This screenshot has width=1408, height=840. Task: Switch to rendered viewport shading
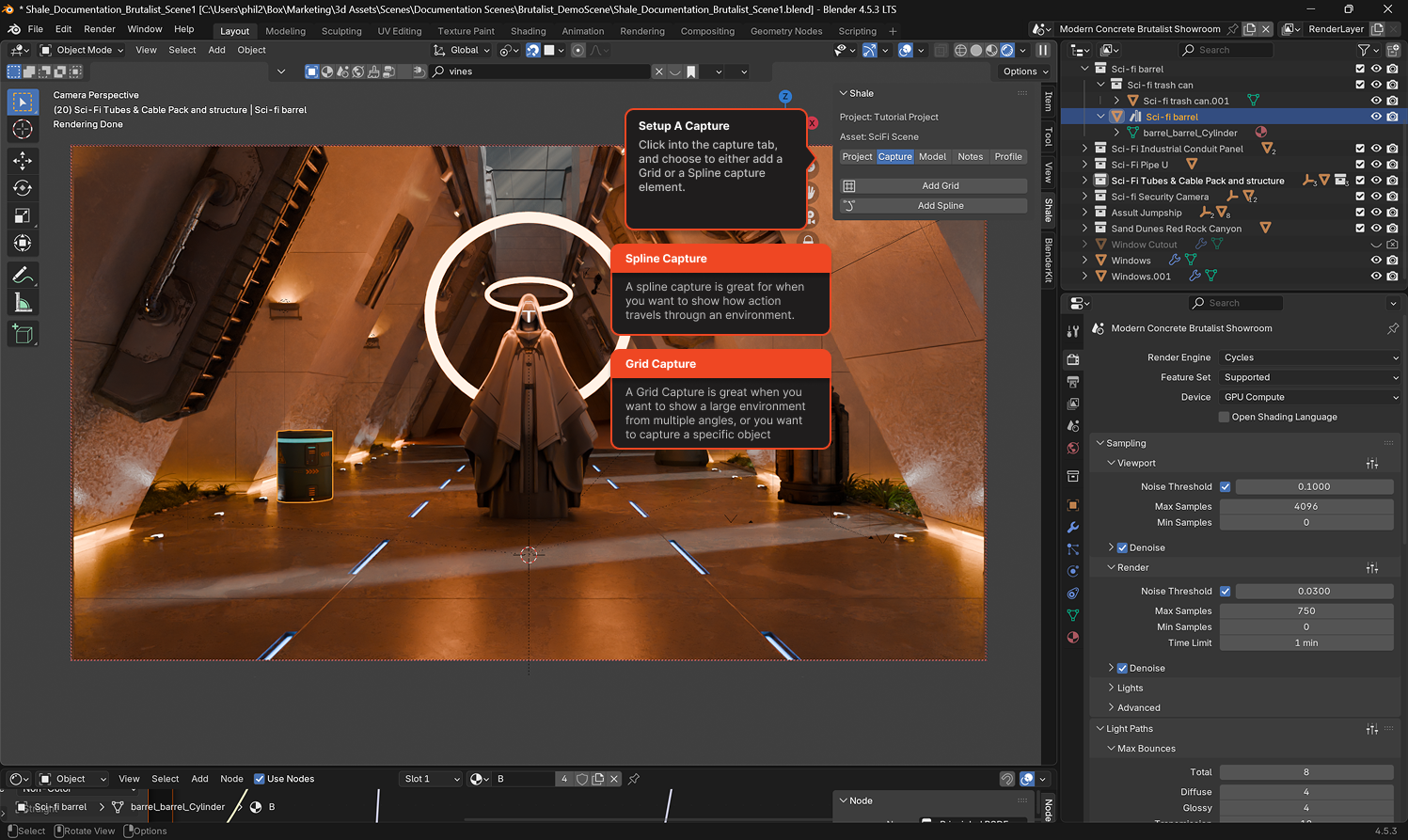(1007, 50)
